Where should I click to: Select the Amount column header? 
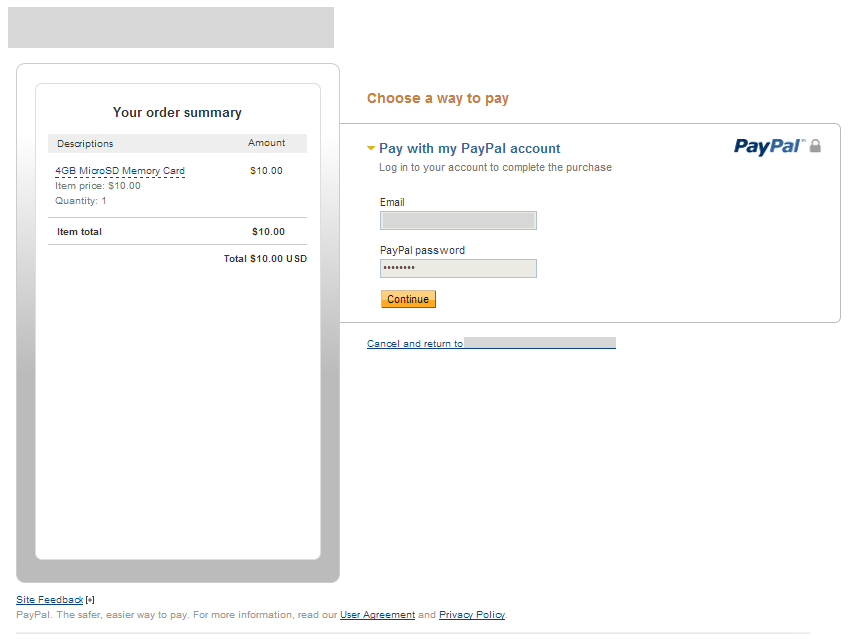(x=267, y=143)
